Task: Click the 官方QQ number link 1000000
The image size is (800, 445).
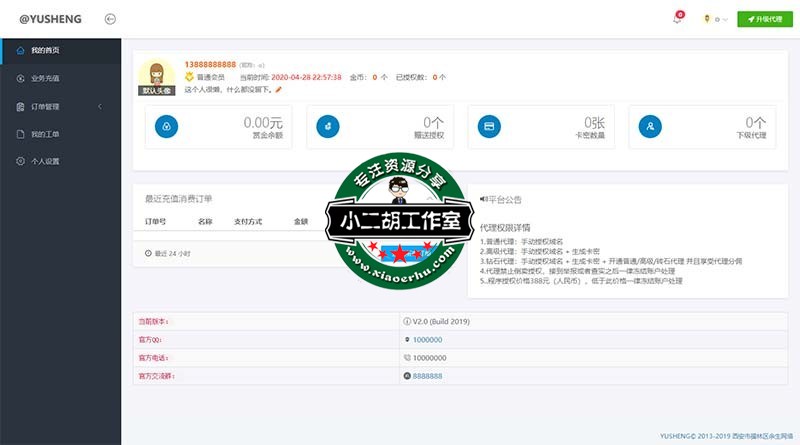Action: [427, 340]
